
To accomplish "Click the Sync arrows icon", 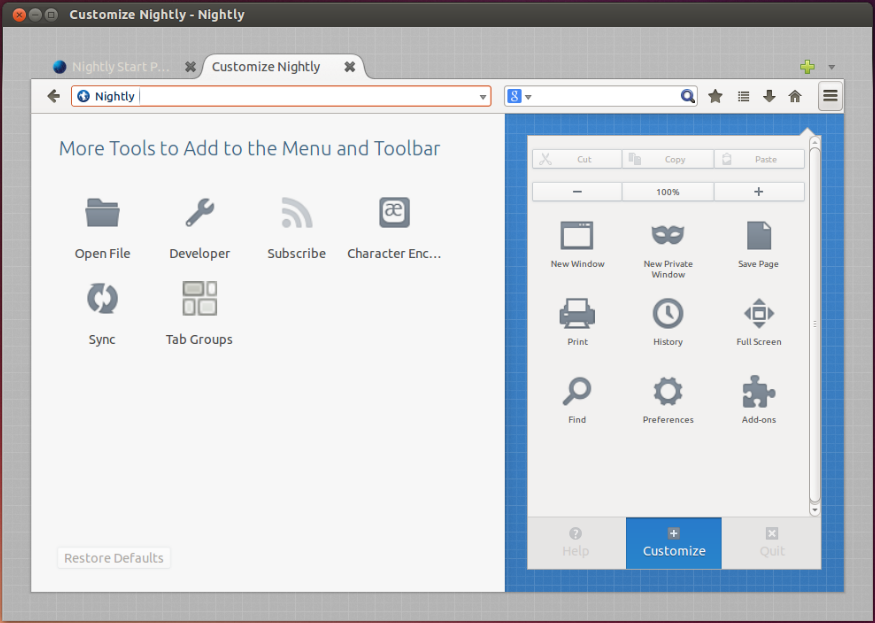I will pos(102,298).
